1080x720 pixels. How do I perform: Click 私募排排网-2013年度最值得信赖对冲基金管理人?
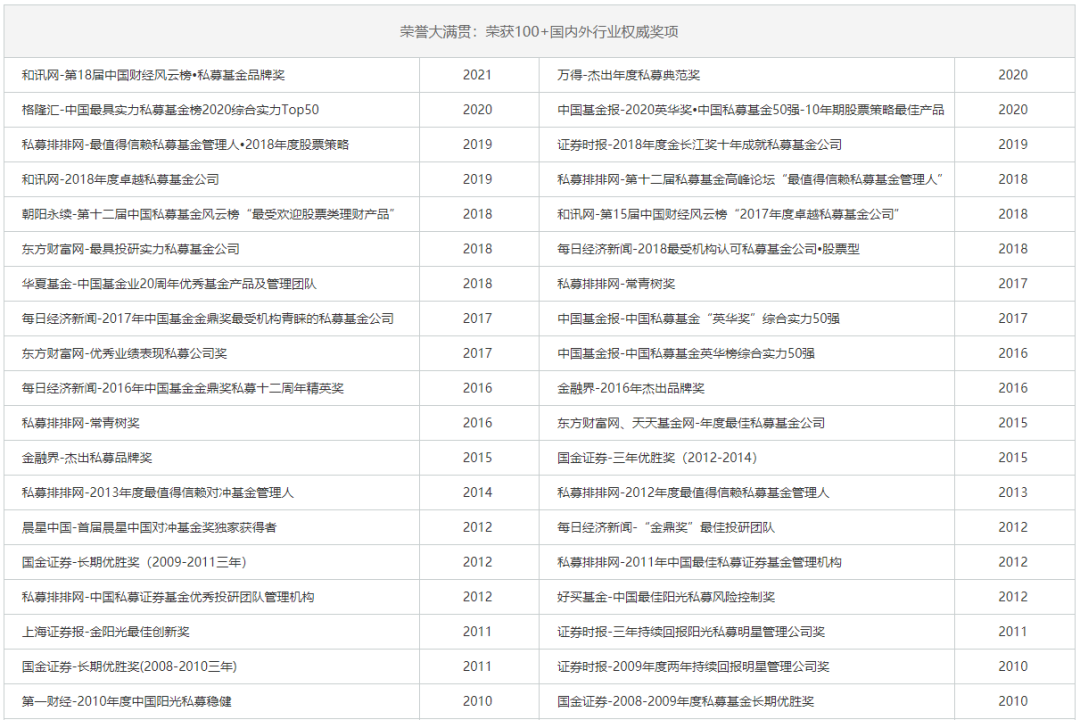[x=158, y=493]
